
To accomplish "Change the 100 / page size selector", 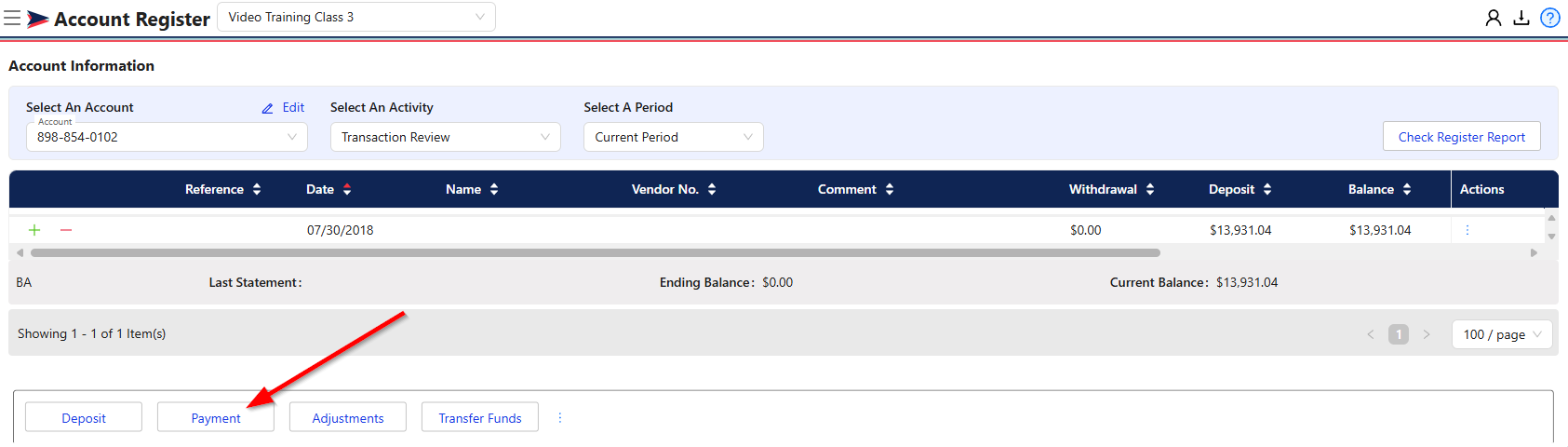I will point(1502,334).
